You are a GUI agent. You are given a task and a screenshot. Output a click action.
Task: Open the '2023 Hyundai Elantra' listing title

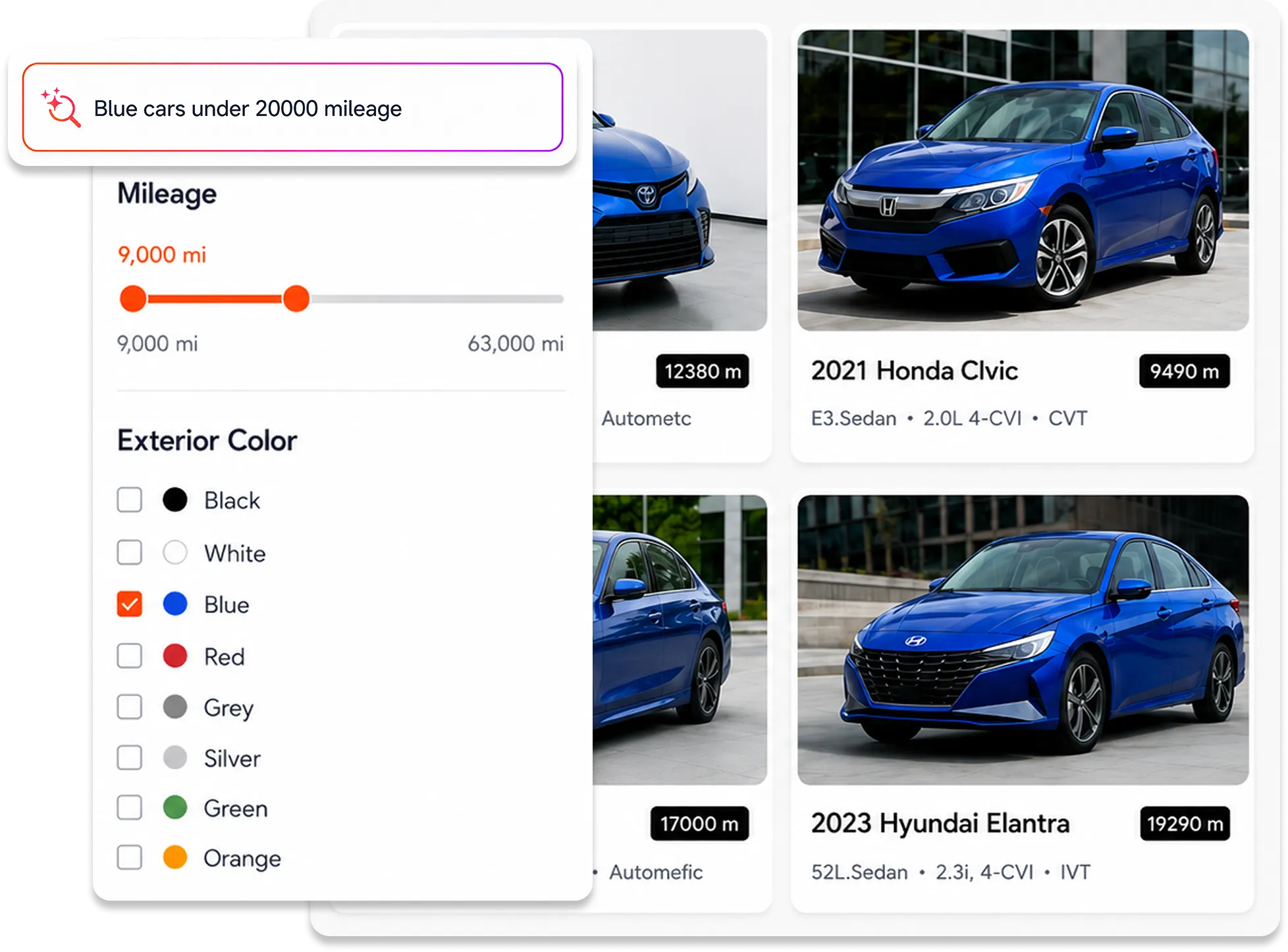pyautogui.click(x=940, y=824)
